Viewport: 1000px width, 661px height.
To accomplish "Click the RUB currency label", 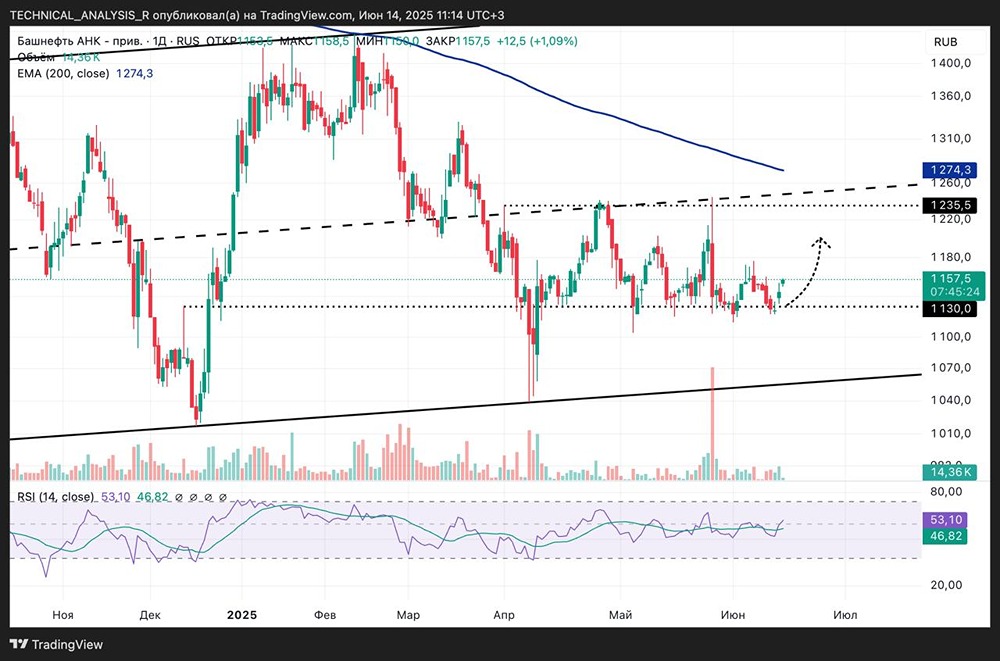I will 945,42.
